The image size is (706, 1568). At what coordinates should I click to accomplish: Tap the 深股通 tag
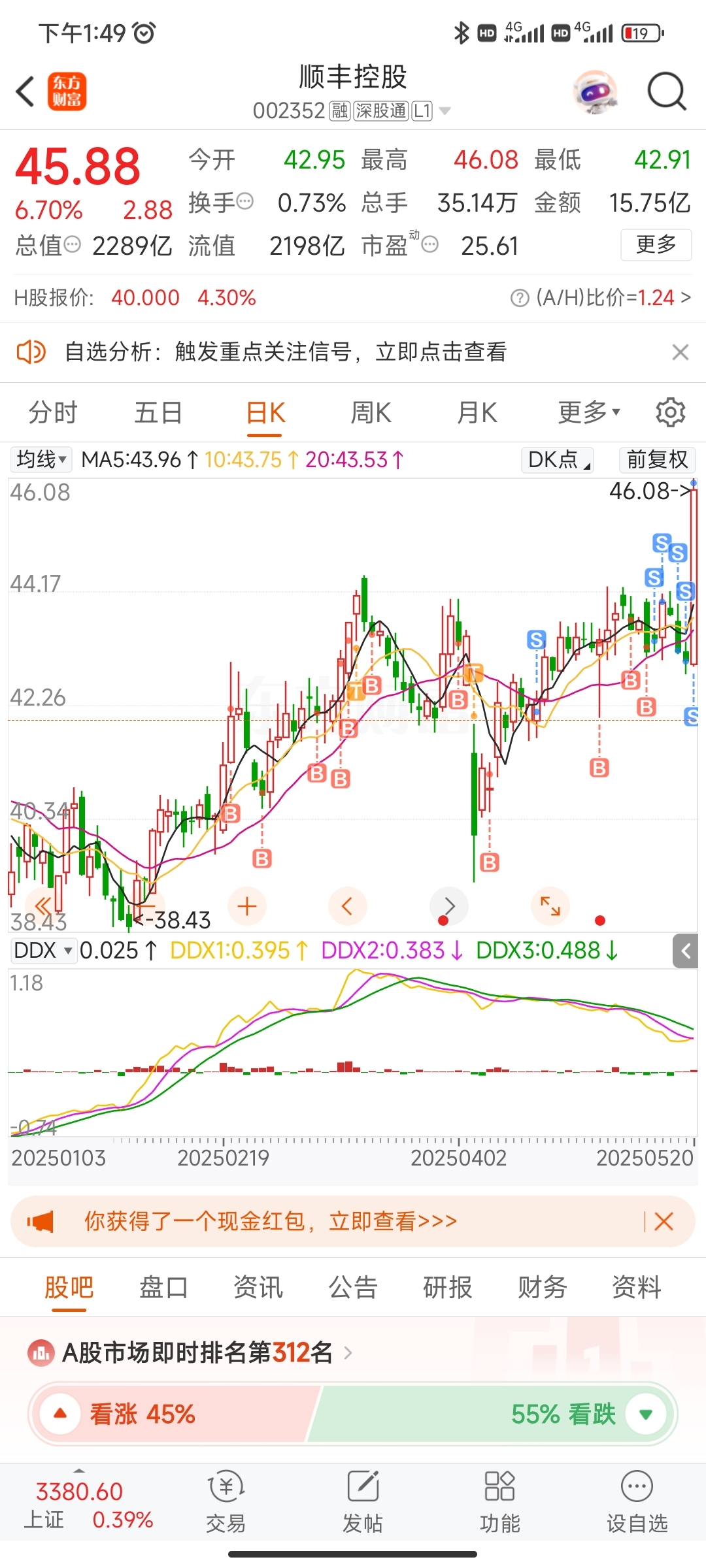(381, 111)
